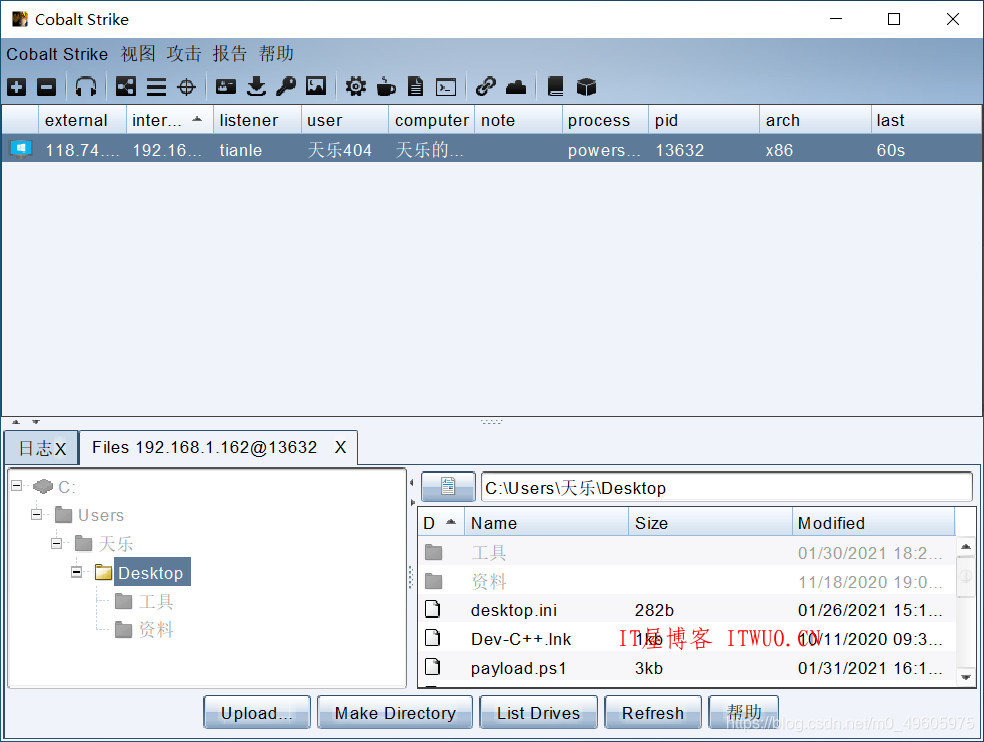The width and height of the screenshot is (984, 742).
Task: Open the 帮助 menu in menu bar
Action: [x=276, y=54]
